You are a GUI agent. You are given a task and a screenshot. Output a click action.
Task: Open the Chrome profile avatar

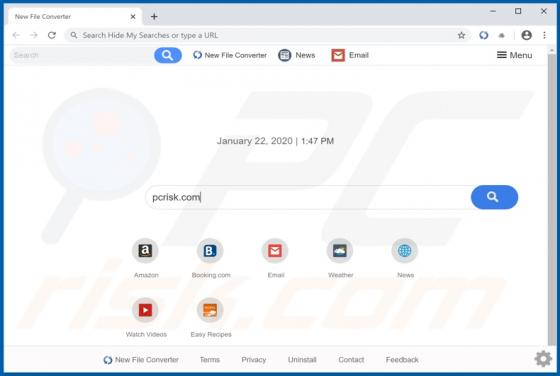click(x=526, y=35)
